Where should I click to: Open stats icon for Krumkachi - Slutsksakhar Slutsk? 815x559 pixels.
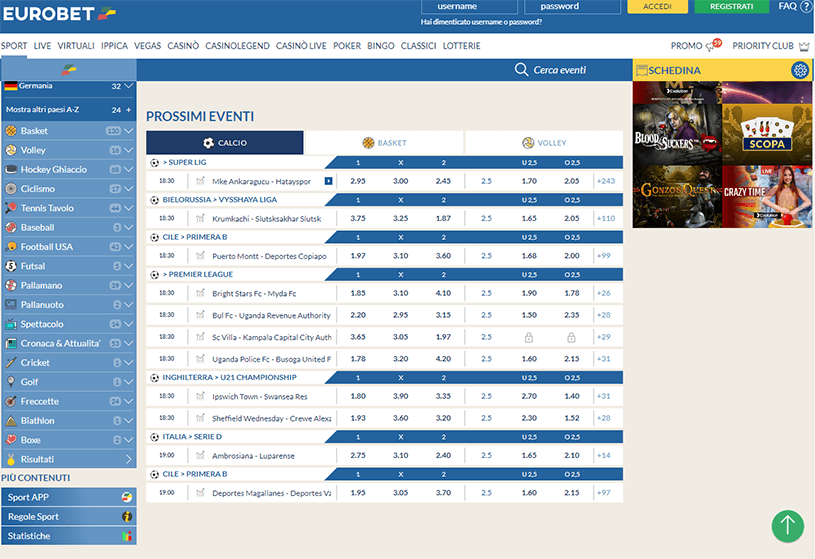click(x=200, y=218)
